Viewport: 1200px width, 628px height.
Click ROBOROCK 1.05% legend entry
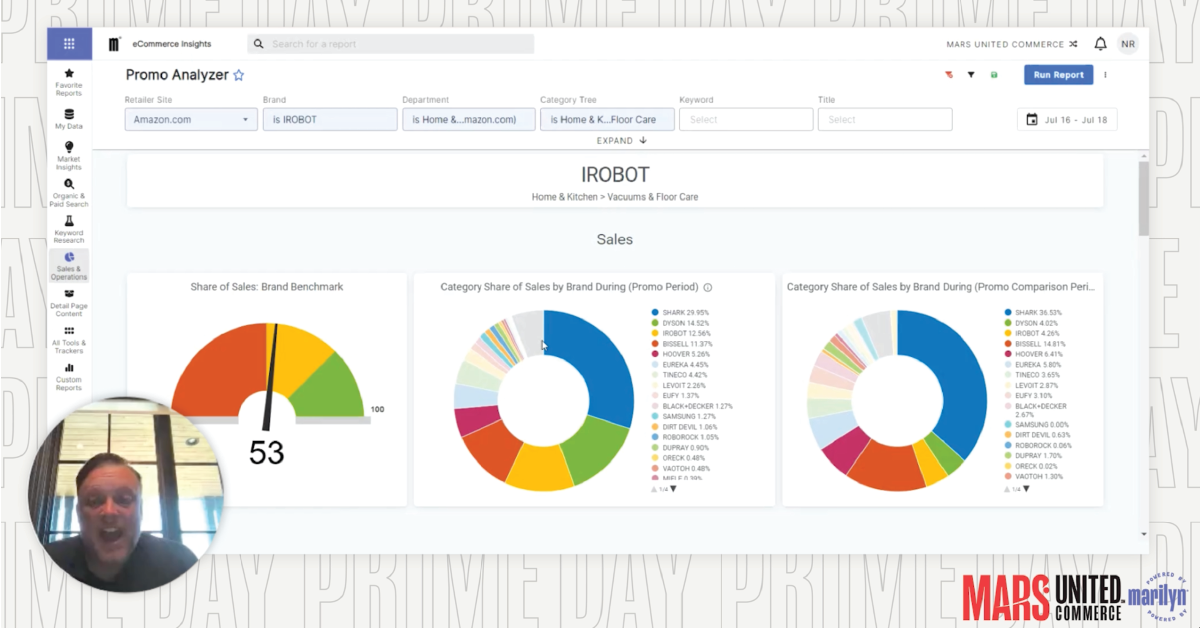(684, 437)
